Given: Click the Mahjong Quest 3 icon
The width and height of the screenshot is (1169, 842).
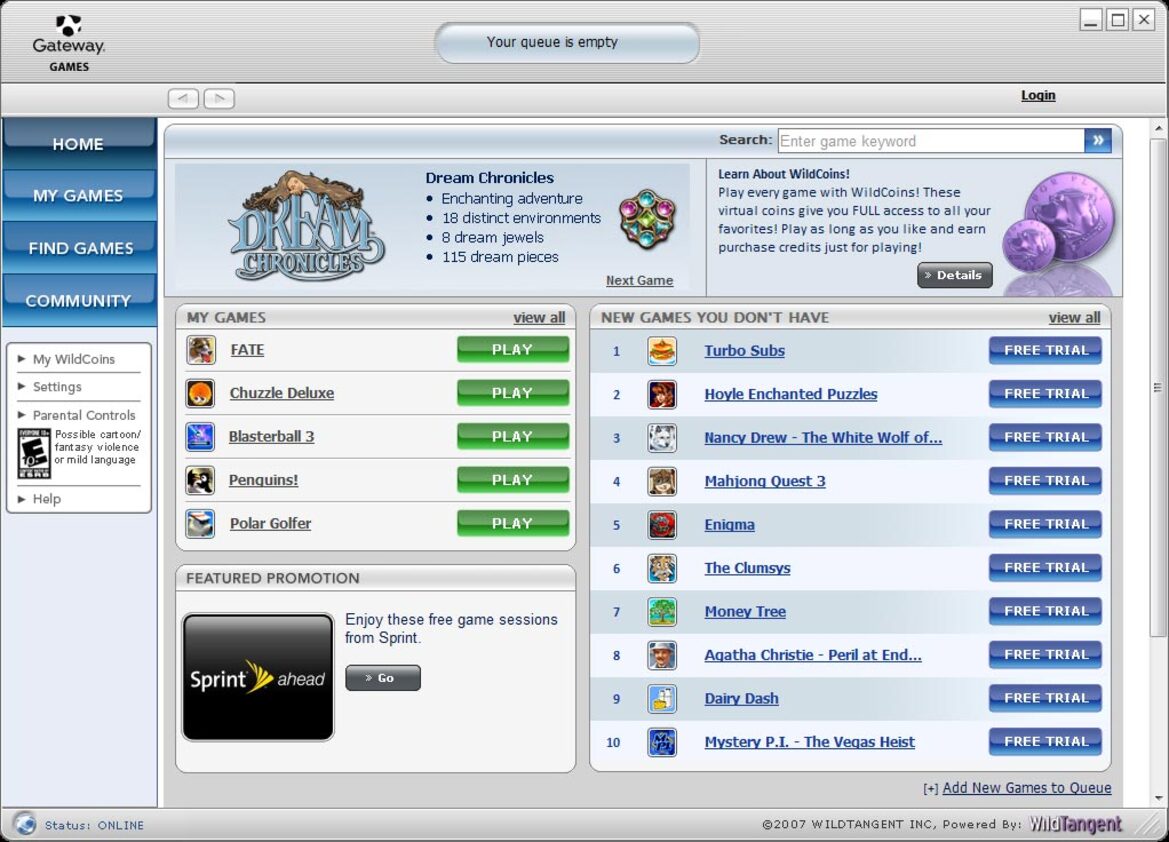Looking at the screenshot, I should point(662,481).
